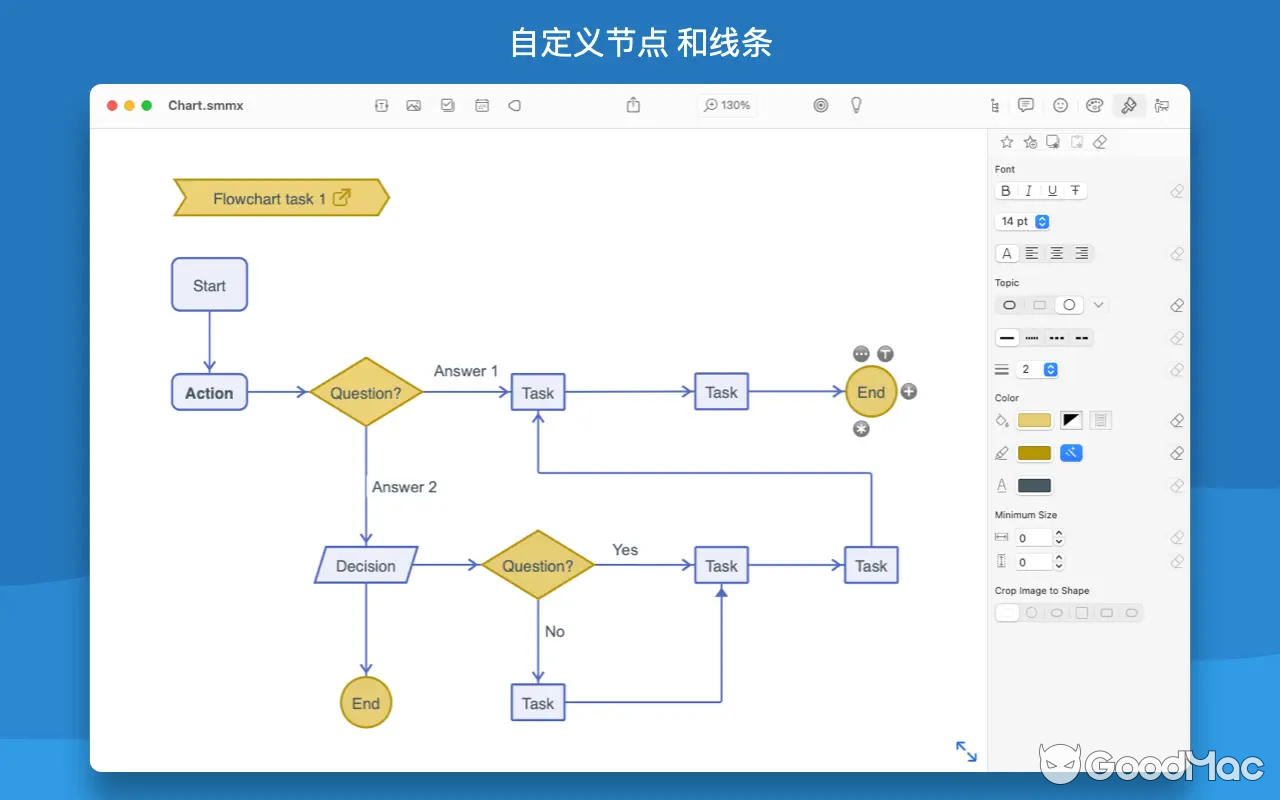Select the dotted line style option
The width and height of the screenshot is (1280, 800).
[1033, 337]
